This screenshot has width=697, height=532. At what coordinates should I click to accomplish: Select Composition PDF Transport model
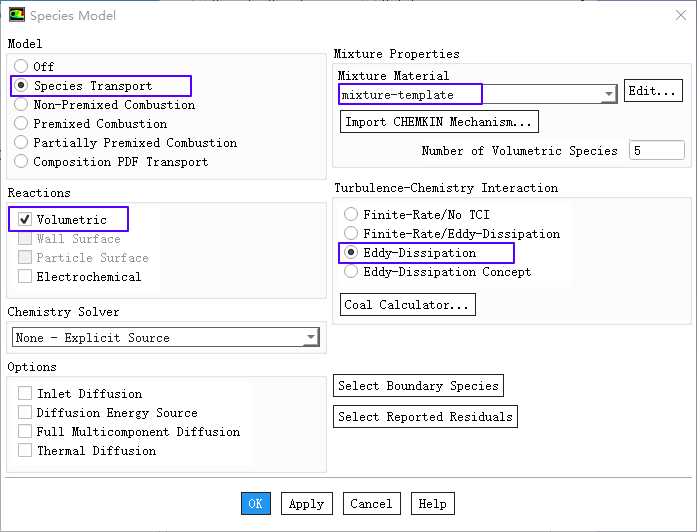pos(21,162)
